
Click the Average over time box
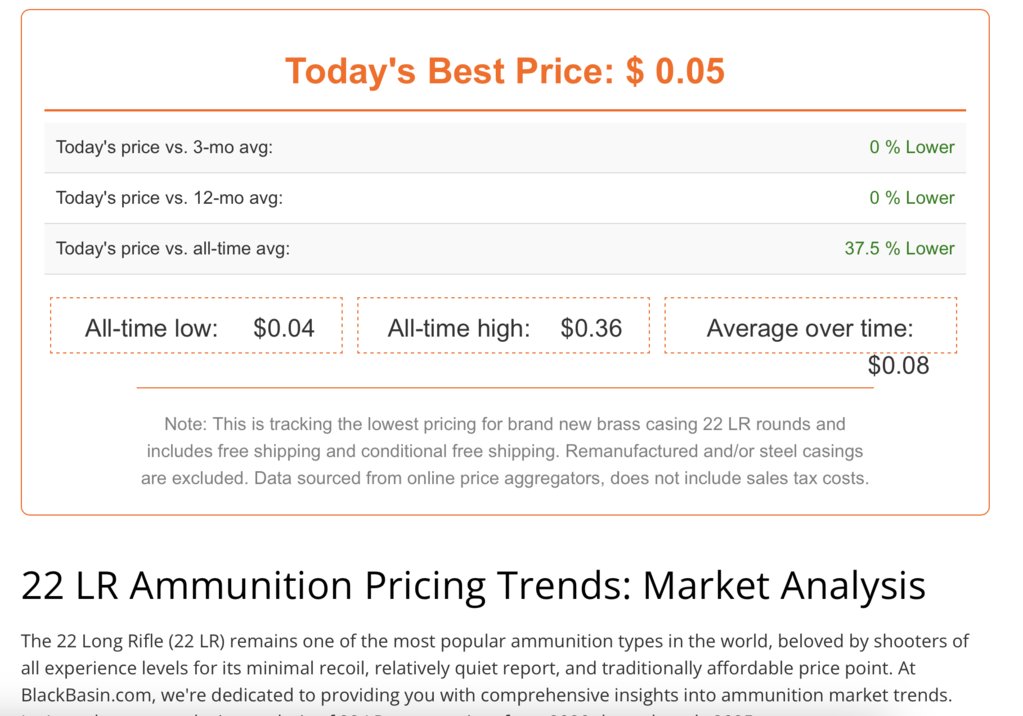click(x=811, y=326)
